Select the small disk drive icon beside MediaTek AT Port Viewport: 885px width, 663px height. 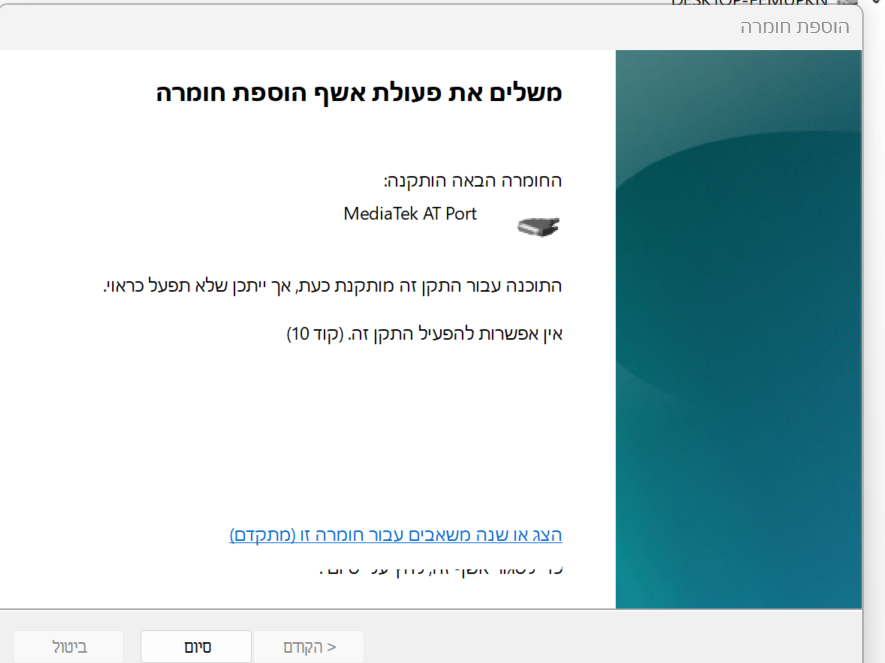click(537, 226)
